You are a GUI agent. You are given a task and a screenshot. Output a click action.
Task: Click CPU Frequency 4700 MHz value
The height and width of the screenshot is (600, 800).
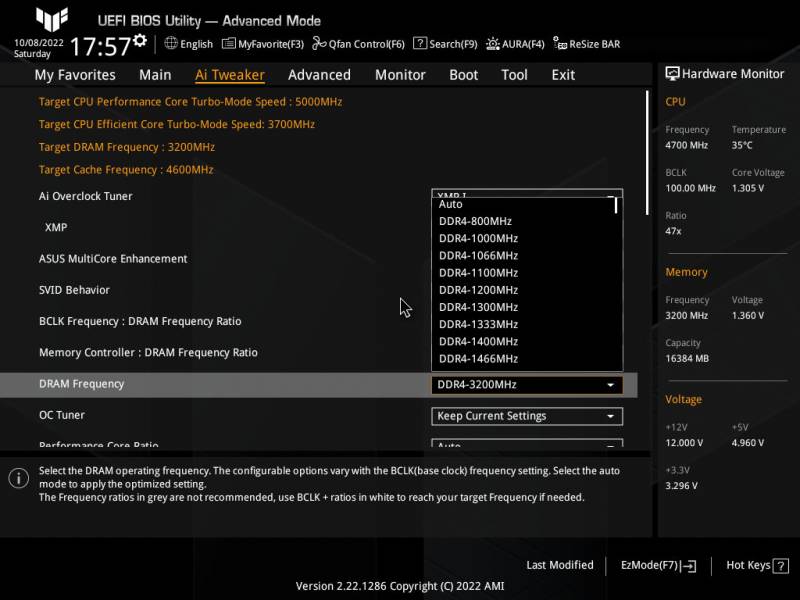click(686, 145)
